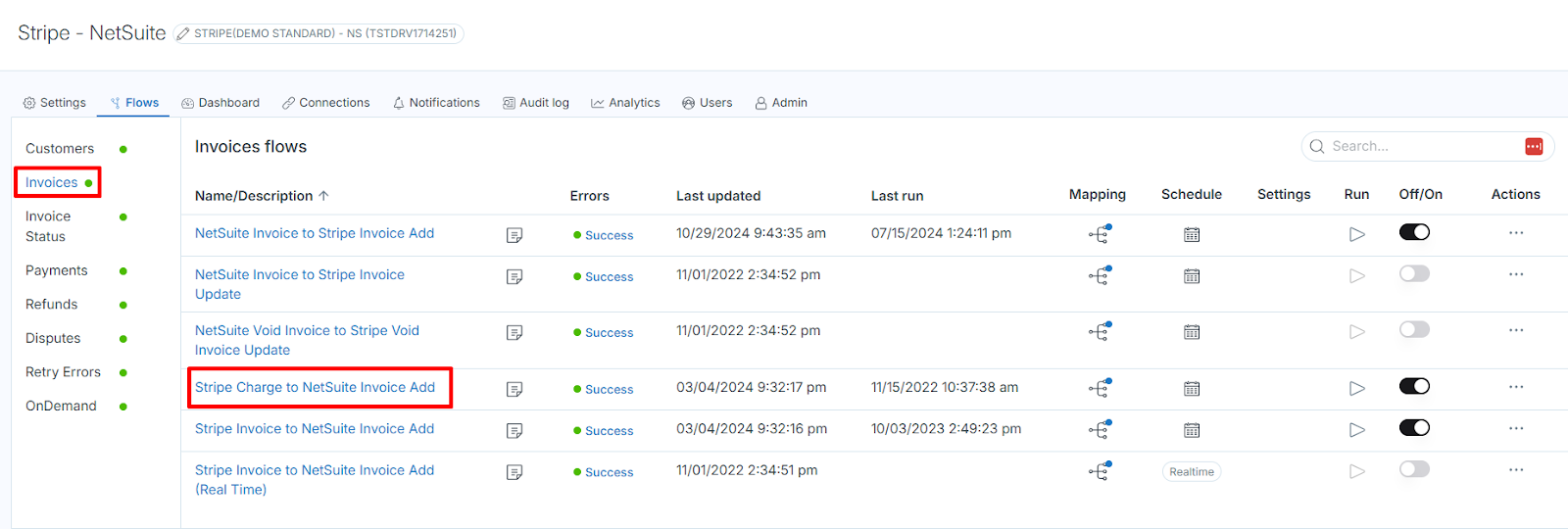This screenshot has width=1568, height=529.
Task: View description note for NetSuite Void Invoice flow
Action: pyautogui.click(x=514, y=333)
